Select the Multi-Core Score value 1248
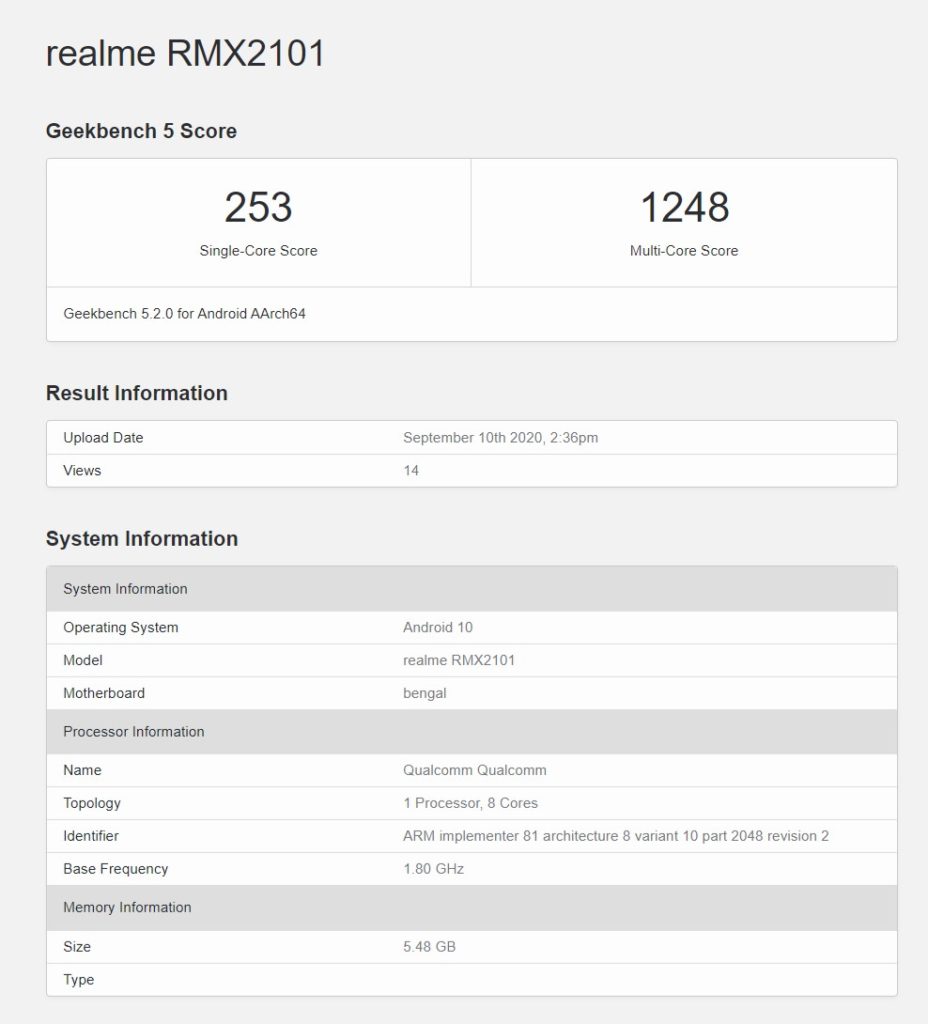The height and width of the screenshot is (1024, 928). (684, 208)
